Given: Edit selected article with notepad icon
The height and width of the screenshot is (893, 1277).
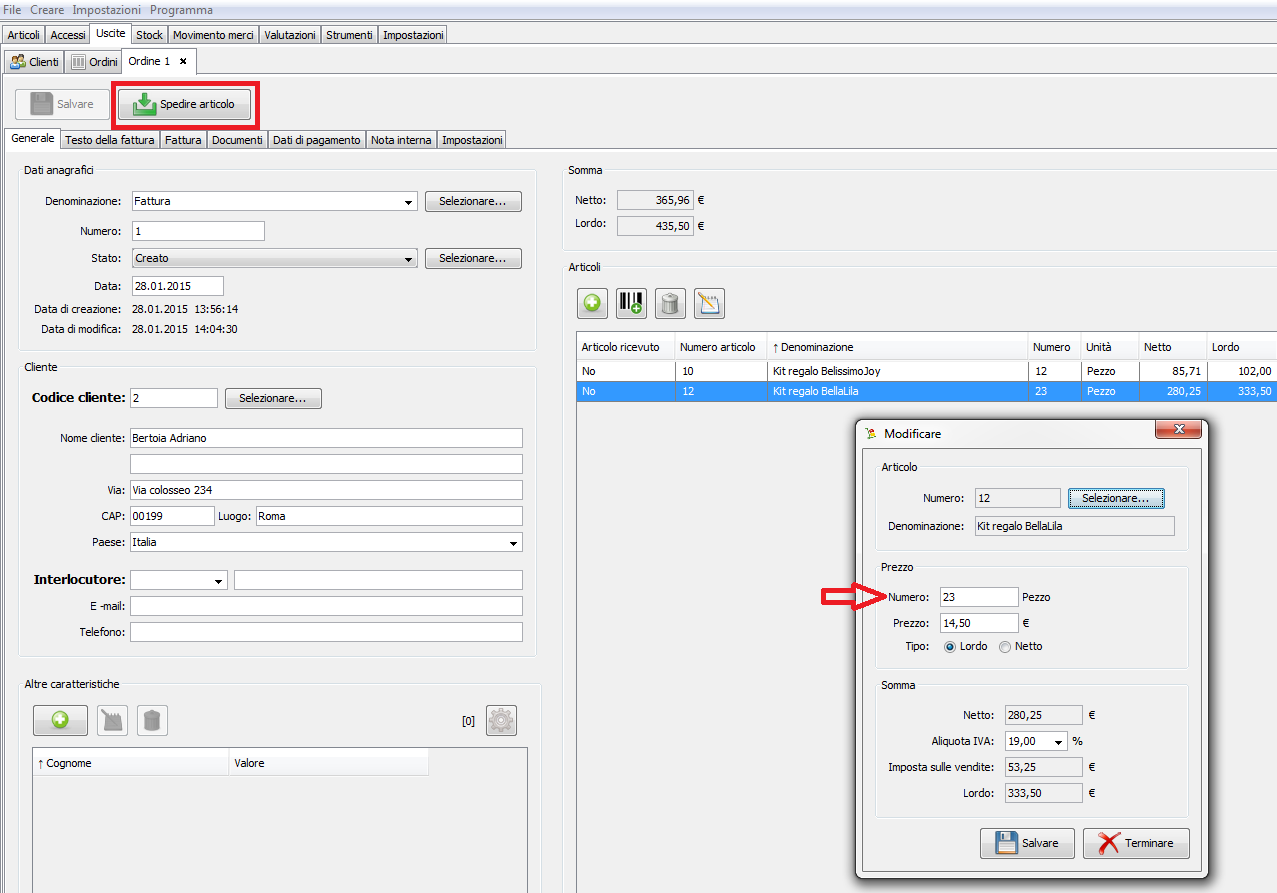Looking at the screenshot, I should click(x=709, y=304).
